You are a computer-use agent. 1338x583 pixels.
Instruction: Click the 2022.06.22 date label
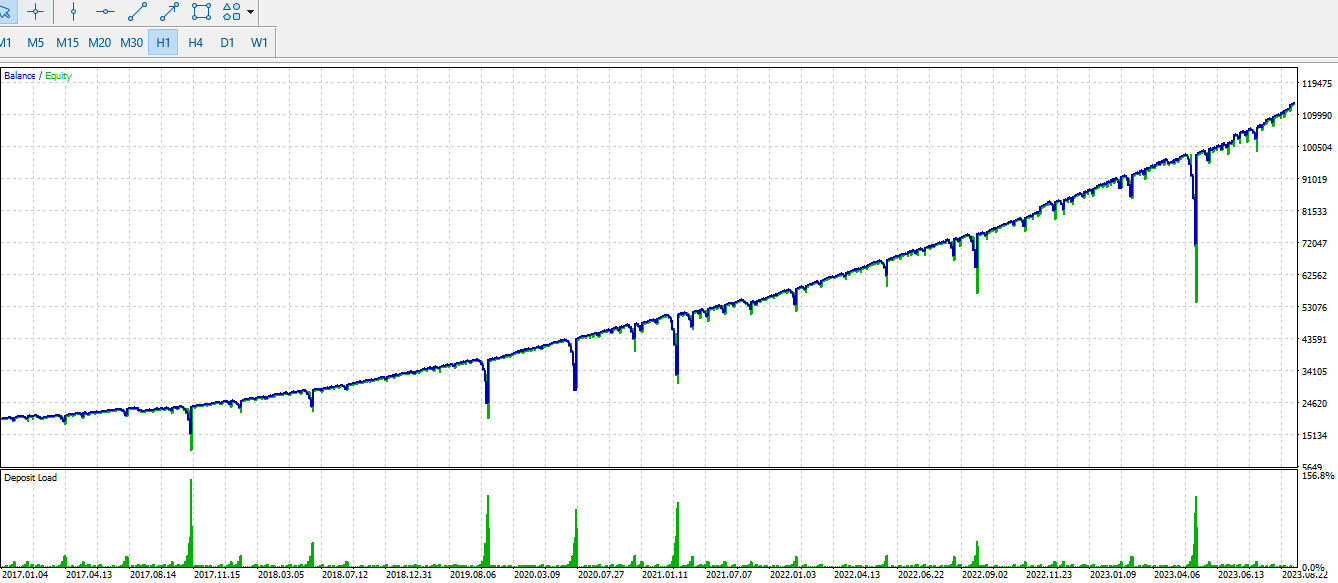[921, 575]
